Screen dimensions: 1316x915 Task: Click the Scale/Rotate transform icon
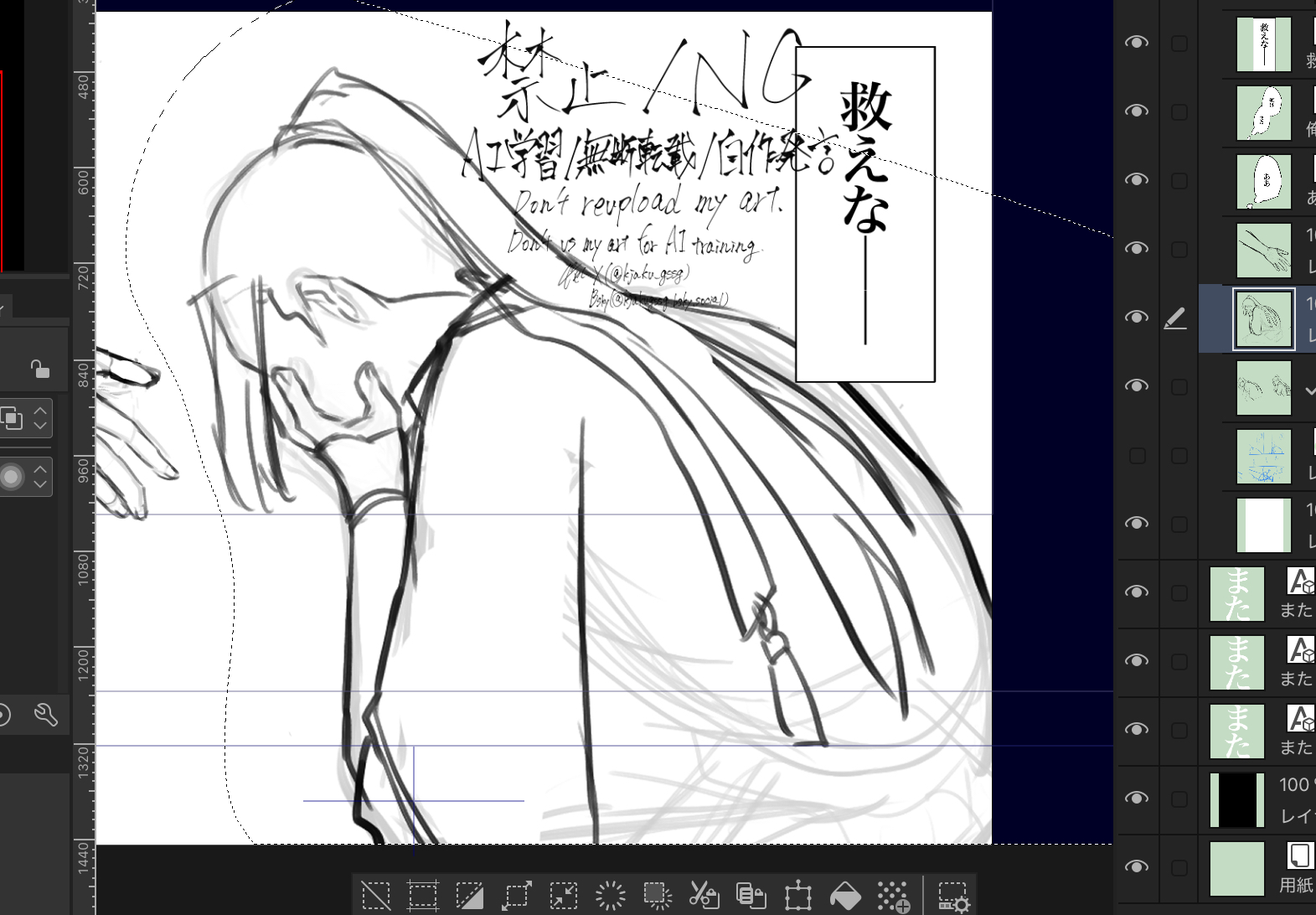(x=797, y=896)
